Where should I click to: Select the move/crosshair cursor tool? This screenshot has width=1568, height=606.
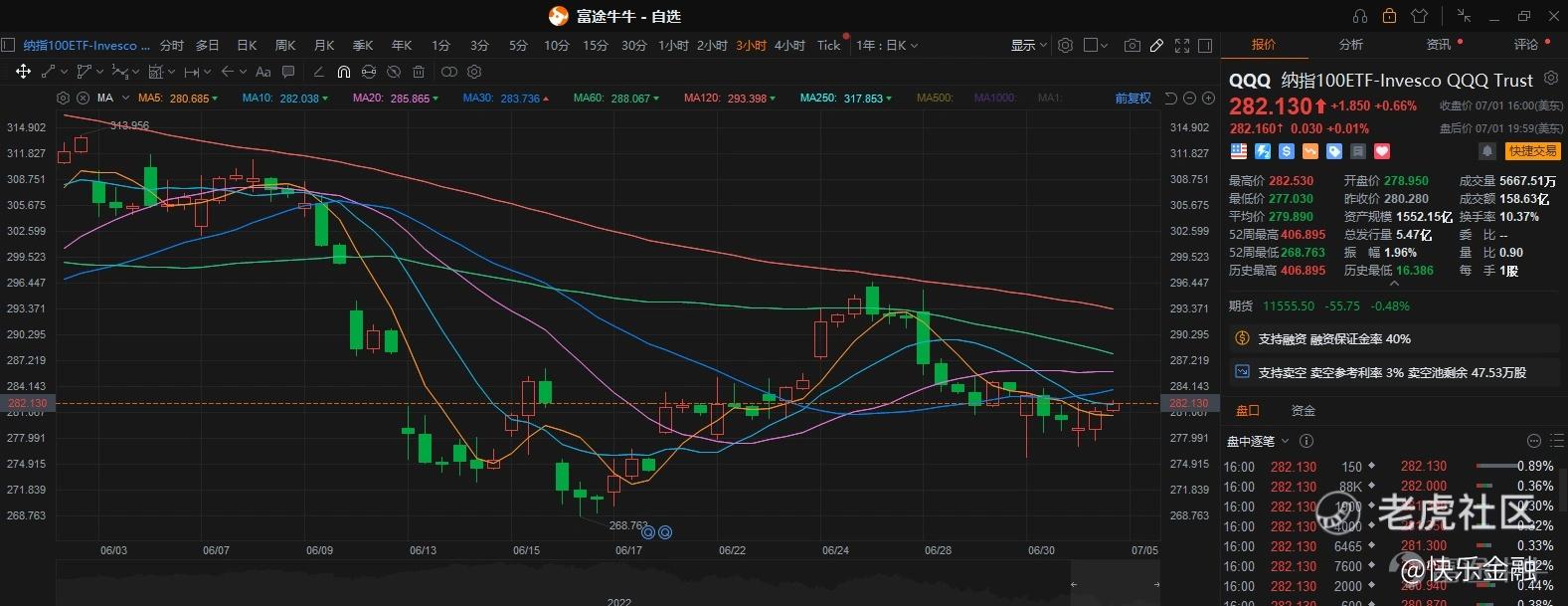click(23, 72)
